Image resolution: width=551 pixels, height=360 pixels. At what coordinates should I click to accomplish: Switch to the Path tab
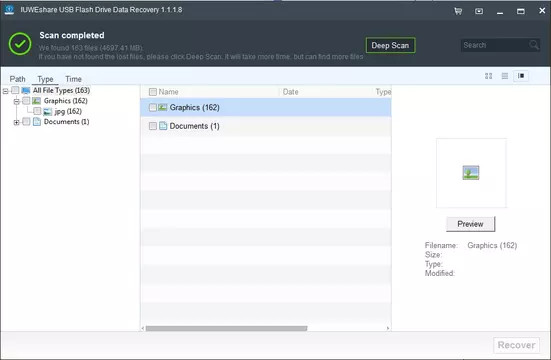(x=18, y=79)
